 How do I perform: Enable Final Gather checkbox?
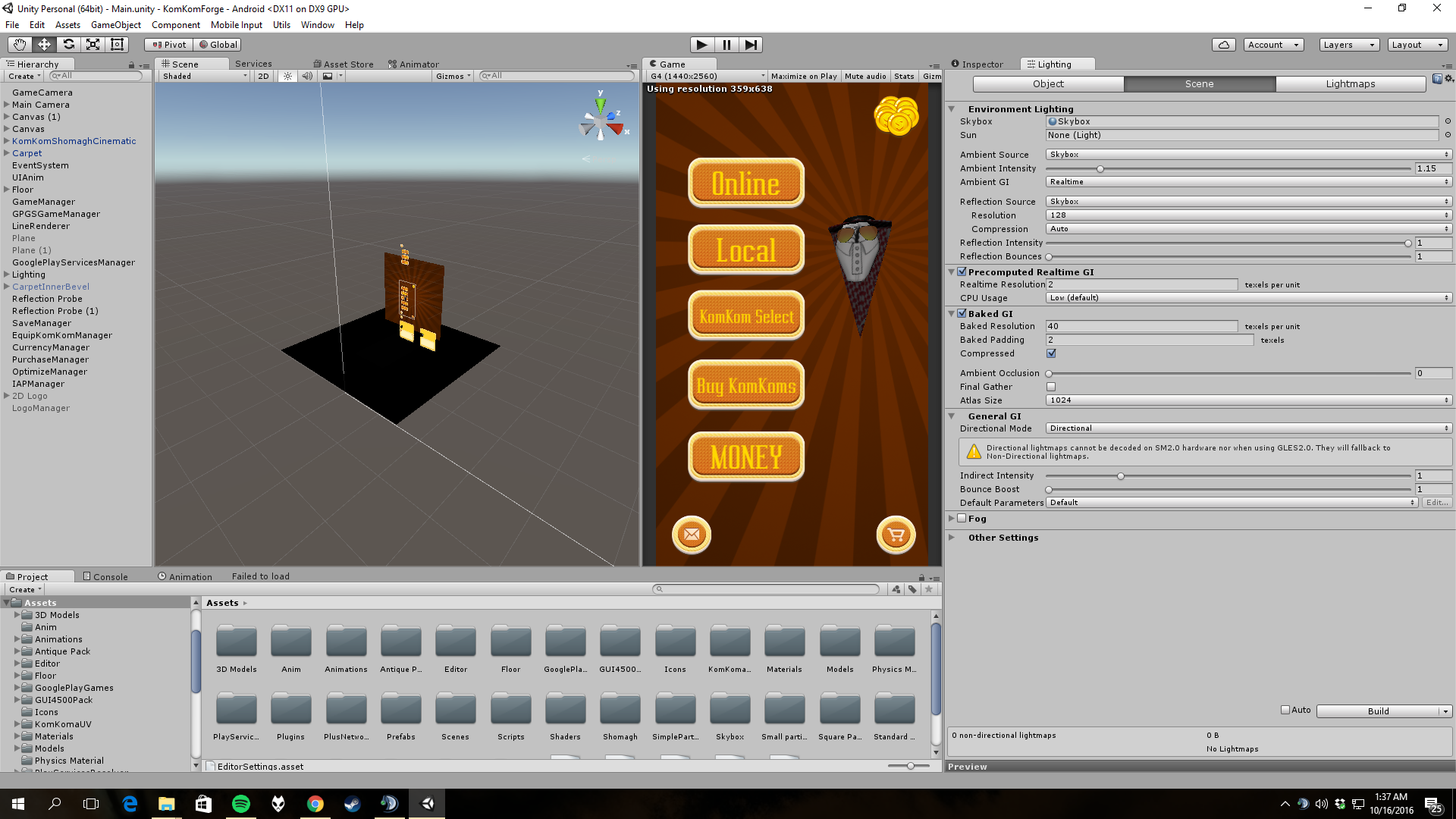coord(1051,387)
